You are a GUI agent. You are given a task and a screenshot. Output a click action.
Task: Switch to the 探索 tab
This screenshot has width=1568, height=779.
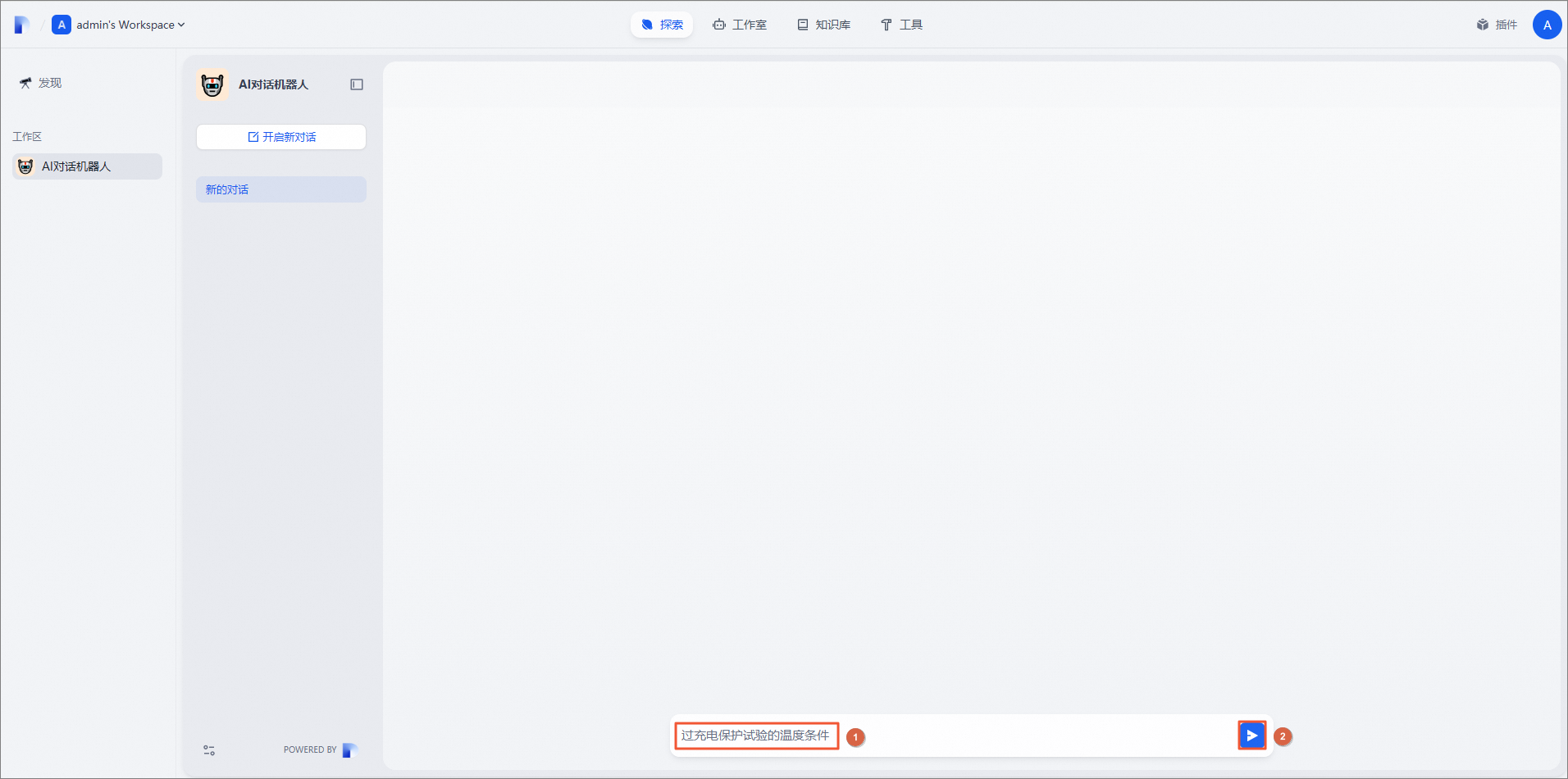[662, 25]
